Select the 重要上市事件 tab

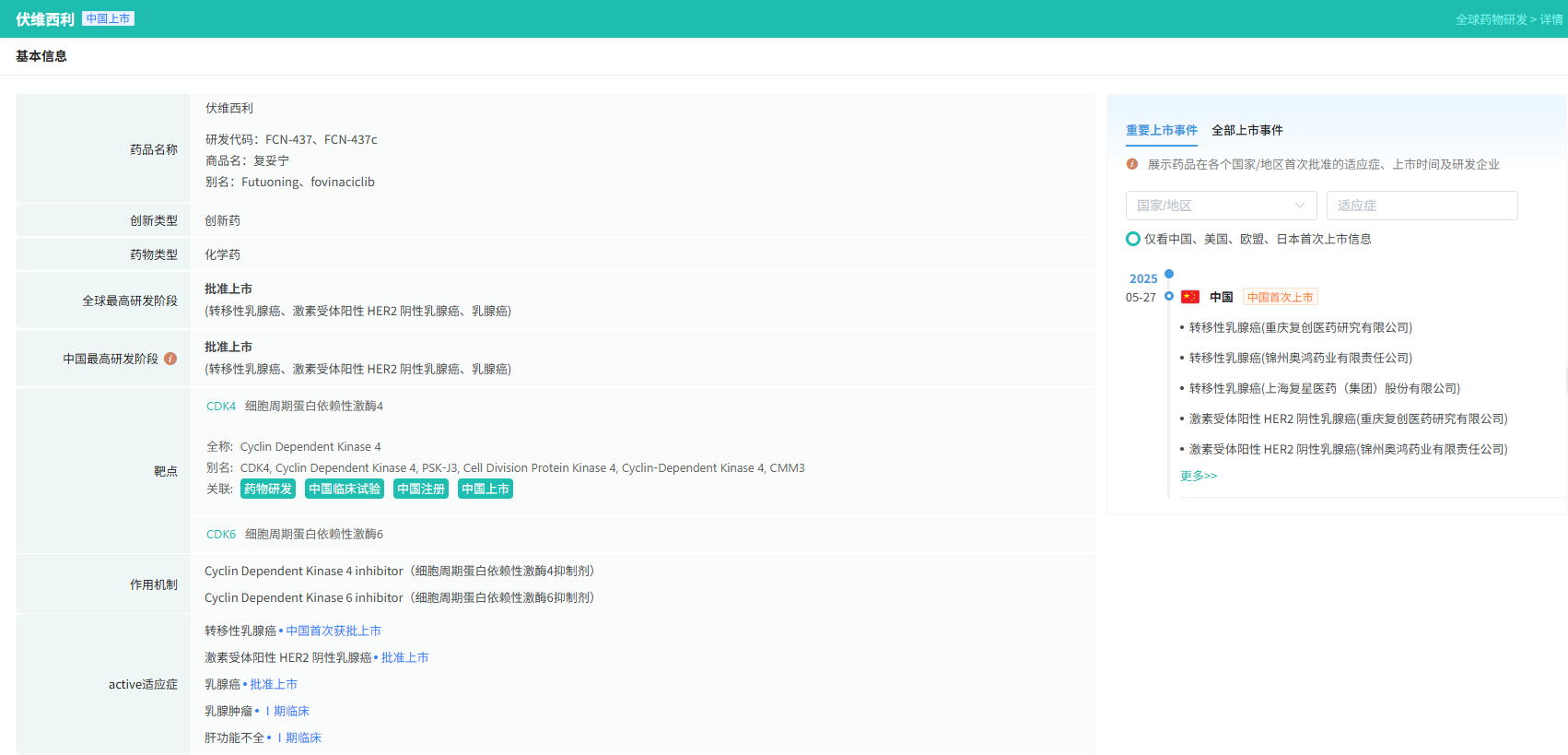pos(1161,130)
